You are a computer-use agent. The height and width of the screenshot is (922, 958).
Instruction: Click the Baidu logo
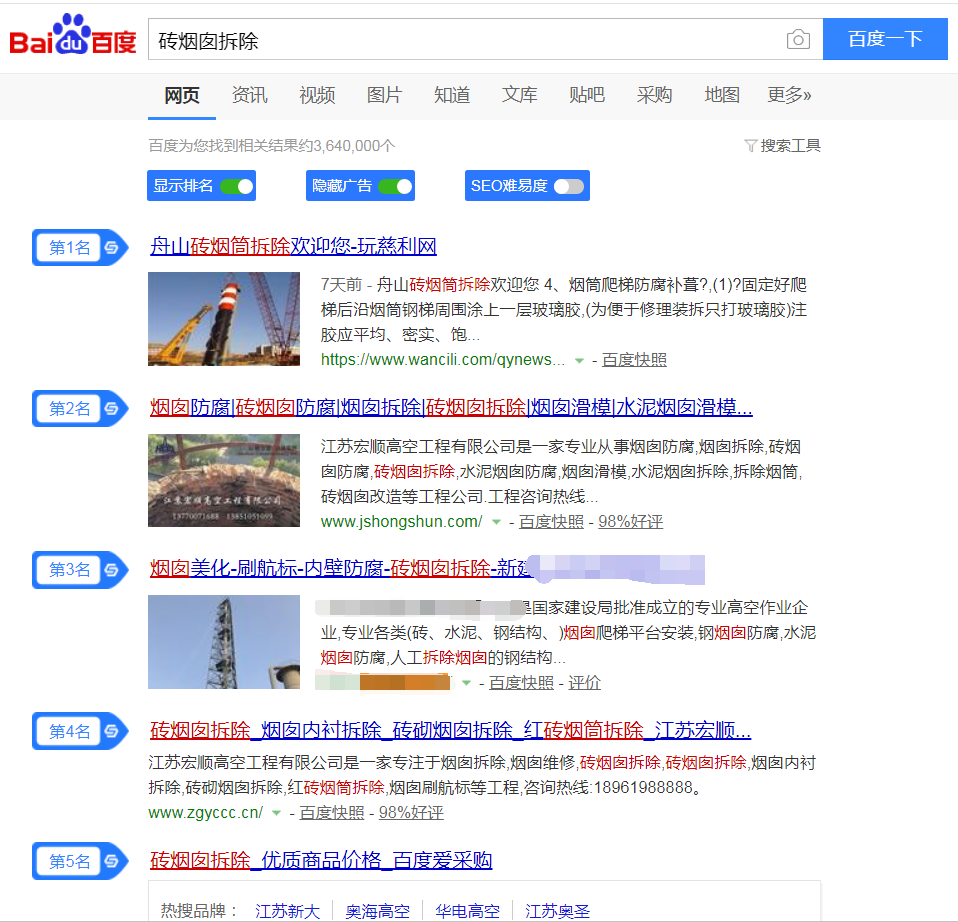click(73, 35)
